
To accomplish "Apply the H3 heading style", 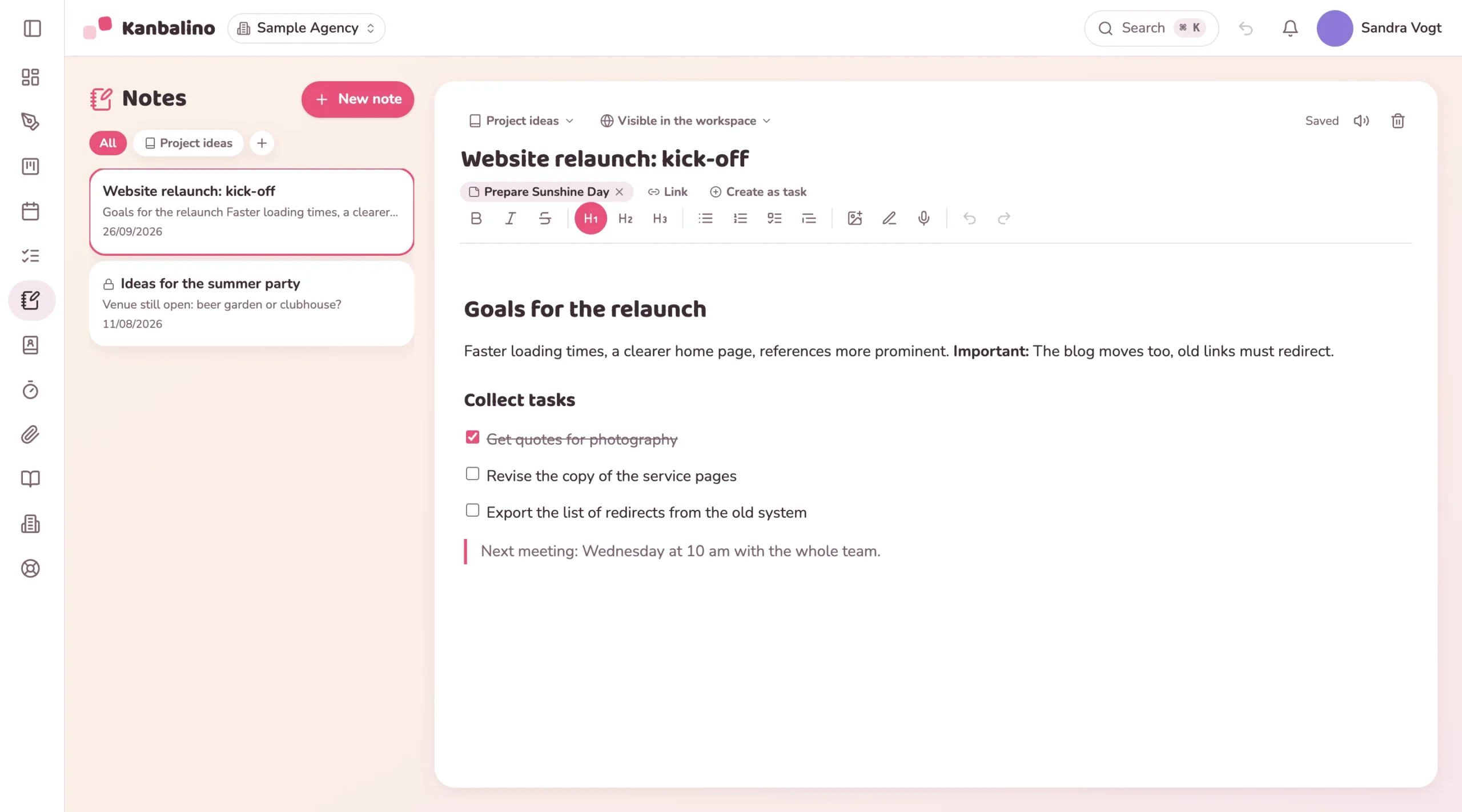I will (660, 218).
